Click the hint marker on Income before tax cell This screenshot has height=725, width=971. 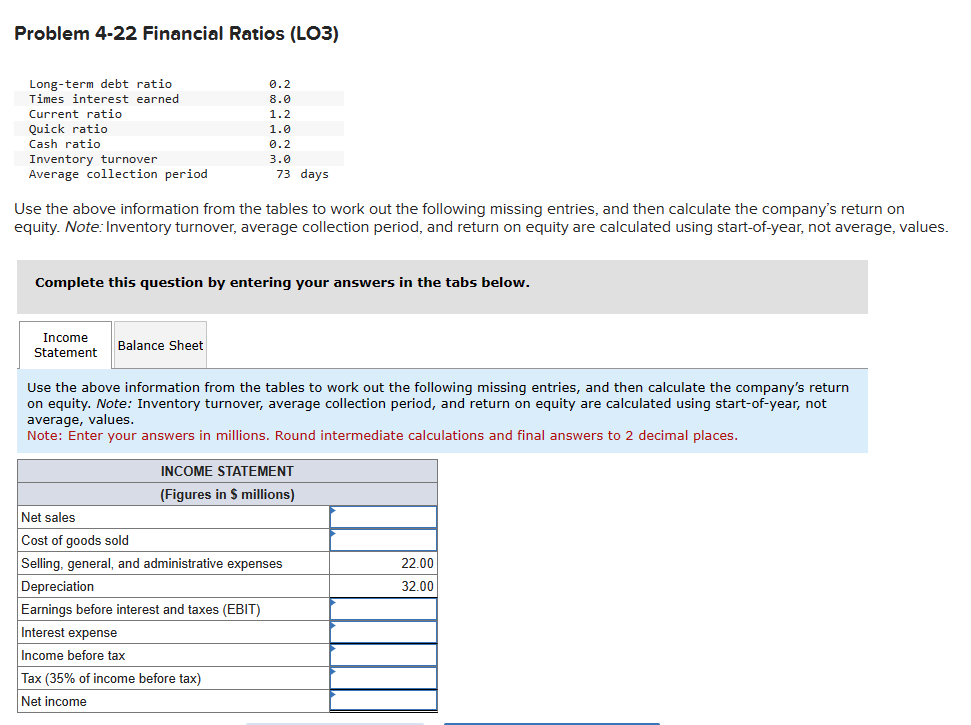pyautogui.click(x=334, y=650)
